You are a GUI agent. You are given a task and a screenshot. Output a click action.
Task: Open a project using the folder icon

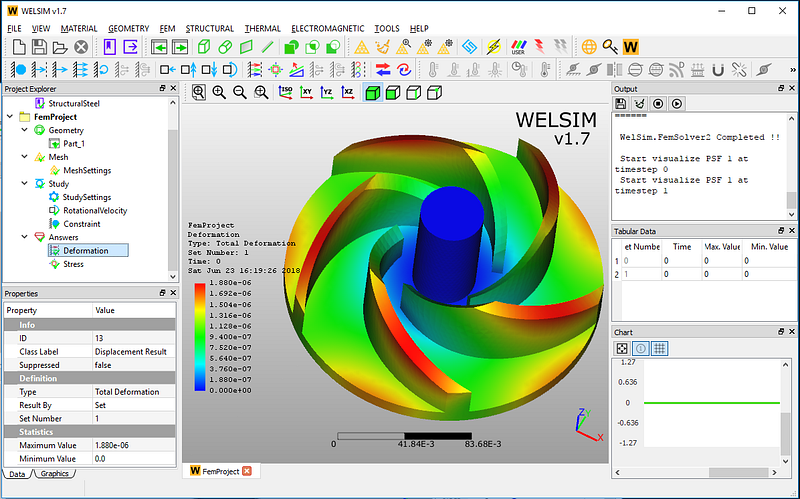[x=60, y=47]
